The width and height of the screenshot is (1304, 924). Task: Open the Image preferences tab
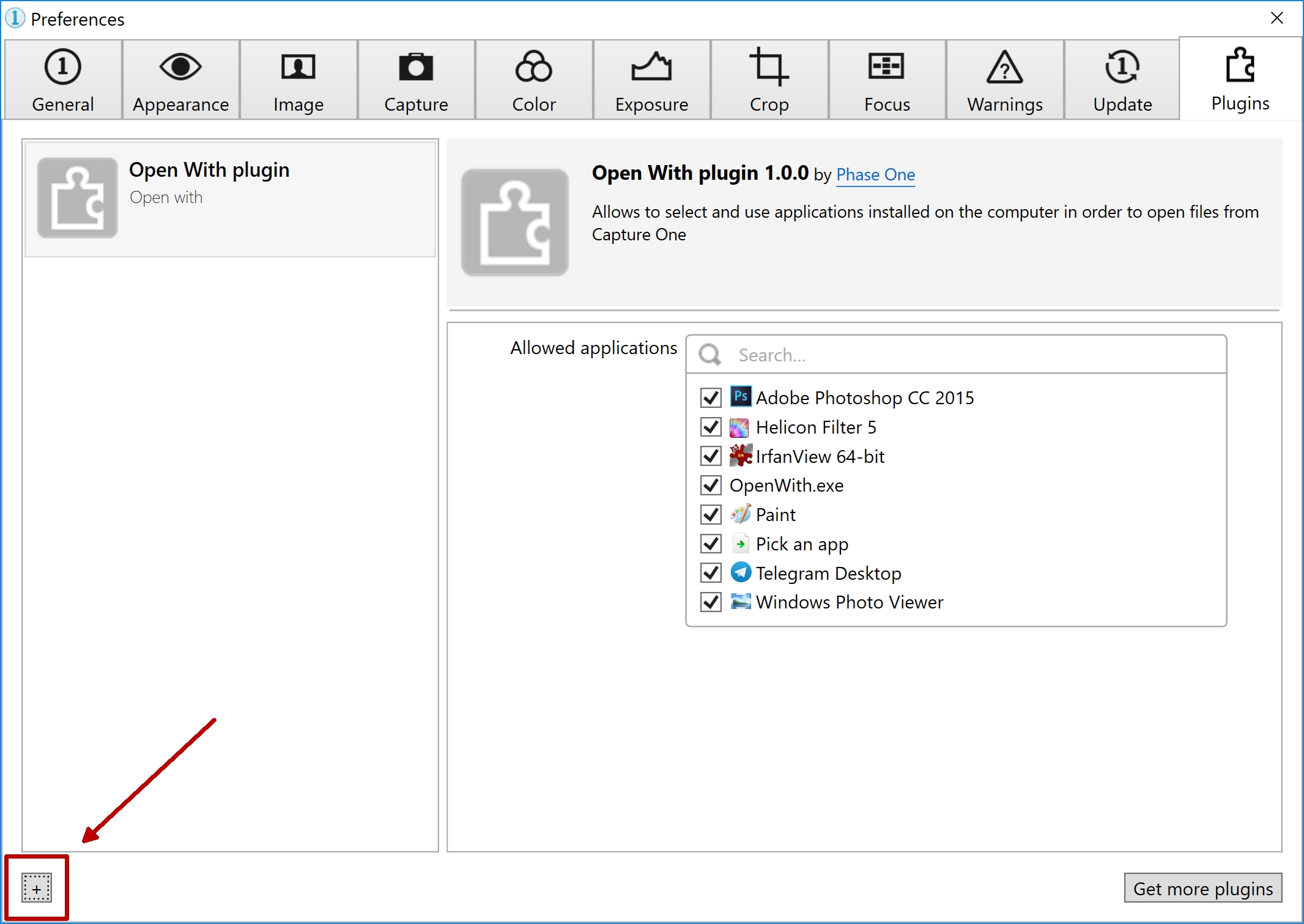[x=298, y=79]
